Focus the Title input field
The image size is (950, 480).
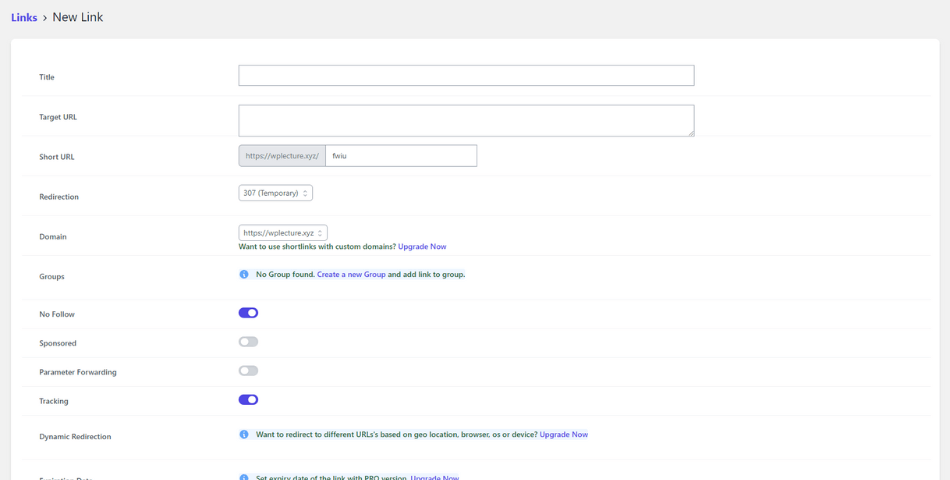click(x=467, y=76)
